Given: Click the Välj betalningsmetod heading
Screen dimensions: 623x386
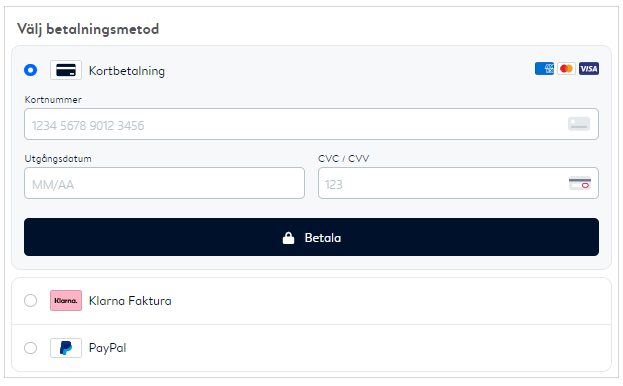Looking at the screenshot, I should click(x=88, y=29).
